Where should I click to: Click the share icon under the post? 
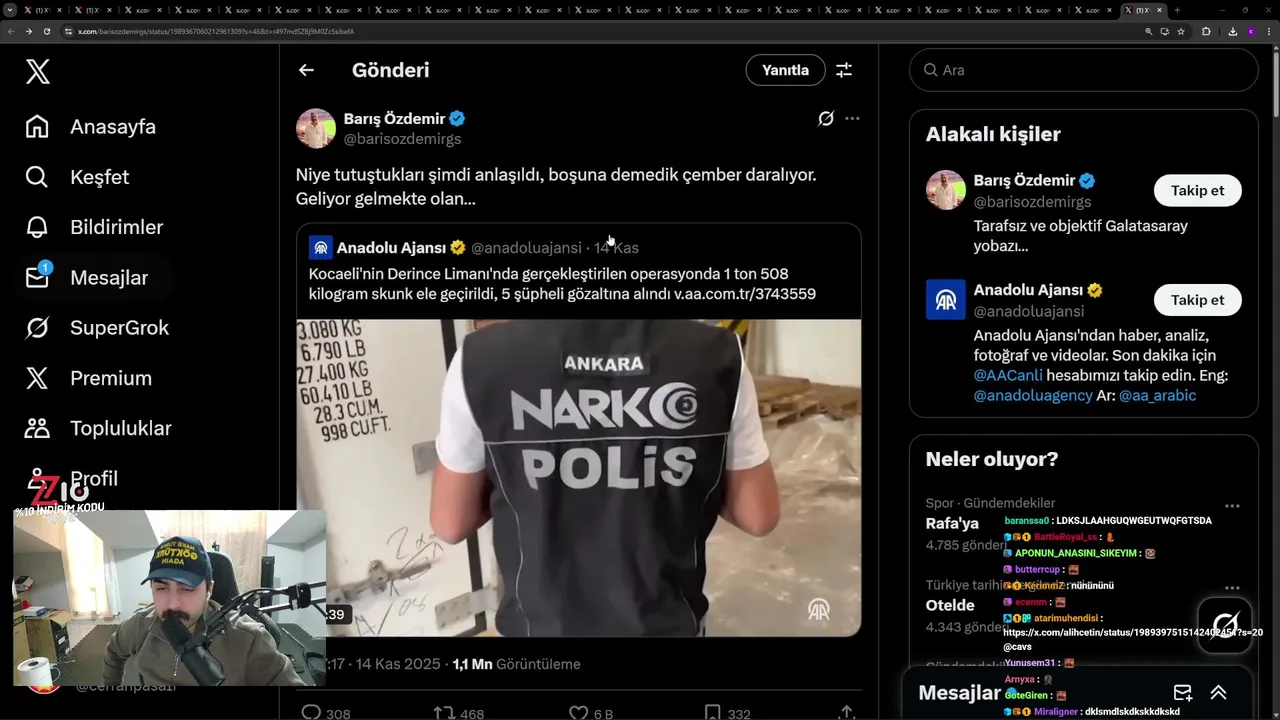[x=846, y=713]
